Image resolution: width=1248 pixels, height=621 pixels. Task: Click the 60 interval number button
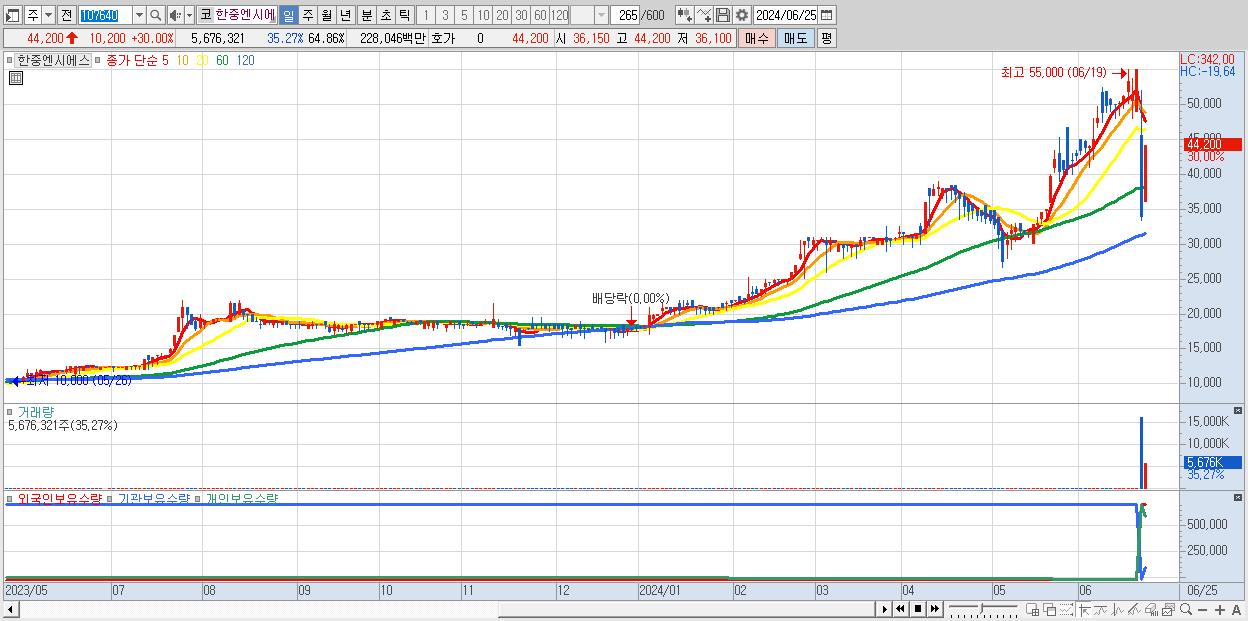(540, 15)
